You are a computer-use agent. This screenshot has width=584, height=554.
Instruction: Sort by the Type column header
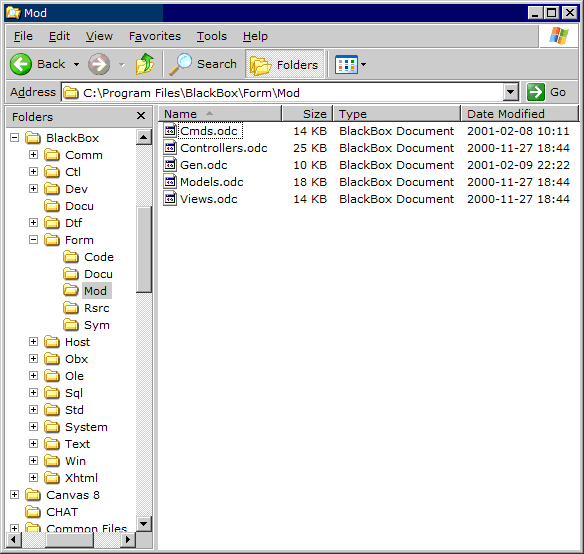pyautogui.click(x=397, y=114)
